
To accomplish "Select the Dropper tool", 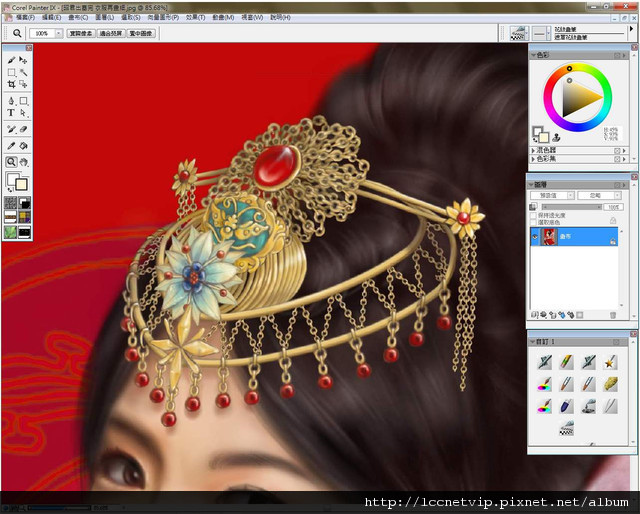I will pyautogui.click(x=11, y=145).
